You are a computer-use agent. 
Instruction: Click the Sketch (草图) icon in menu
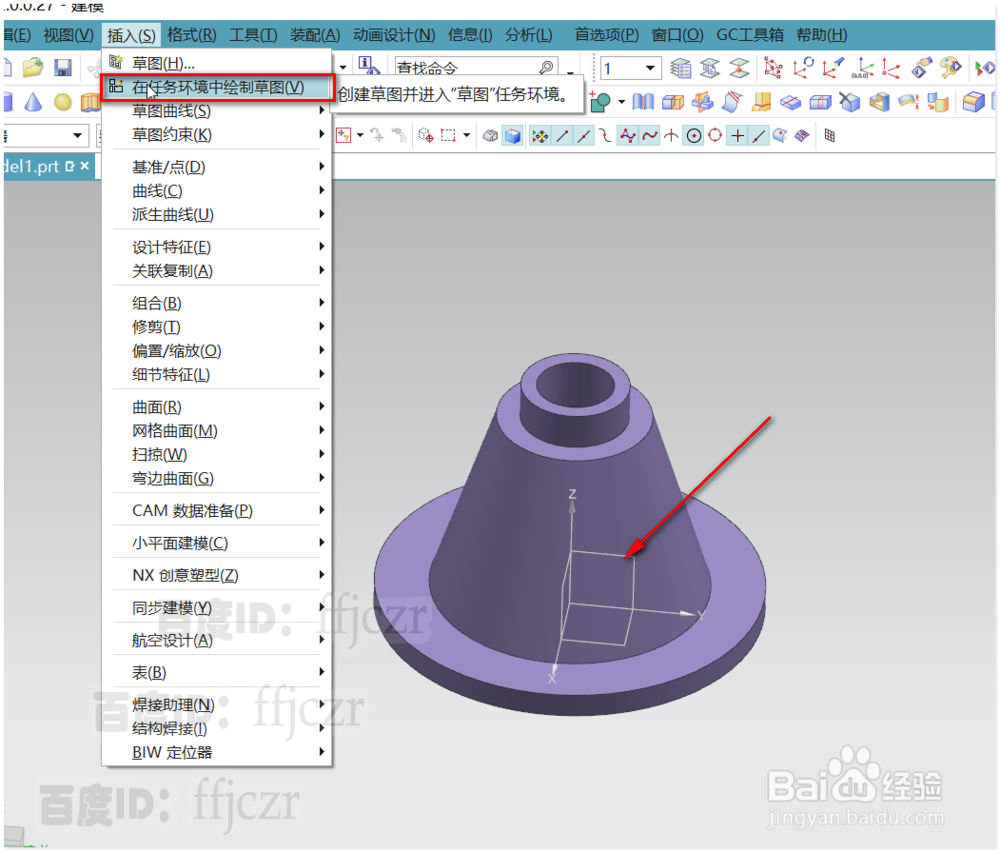coord(116,62)
